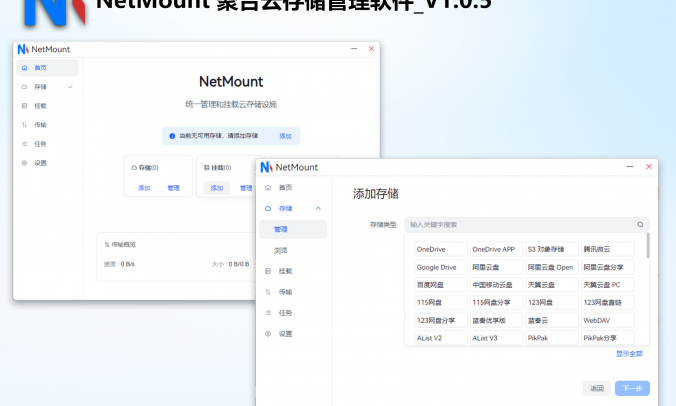Screen dimensions: 676x406
Task: Select 首页 in the back window sidebar
Action: point(47,68)
